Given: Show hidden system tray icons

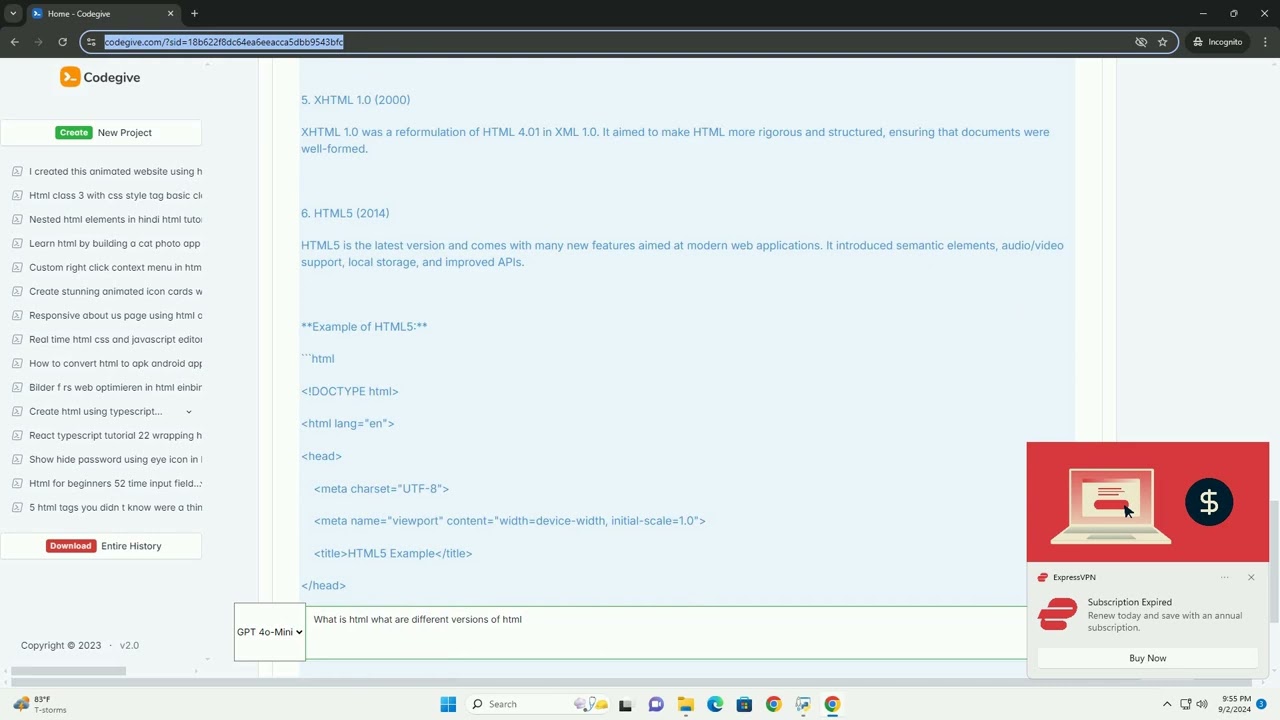Looking at the screenshot, I should pos(1167,704).
